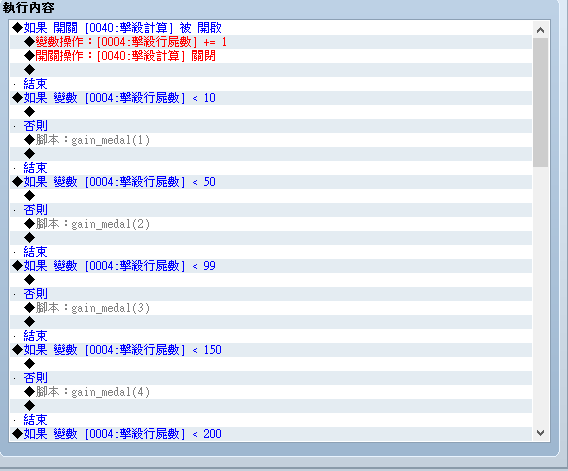Select the empty diamond line below gain_medal(4)
This screenshot has height=471, width=568.
271,406
